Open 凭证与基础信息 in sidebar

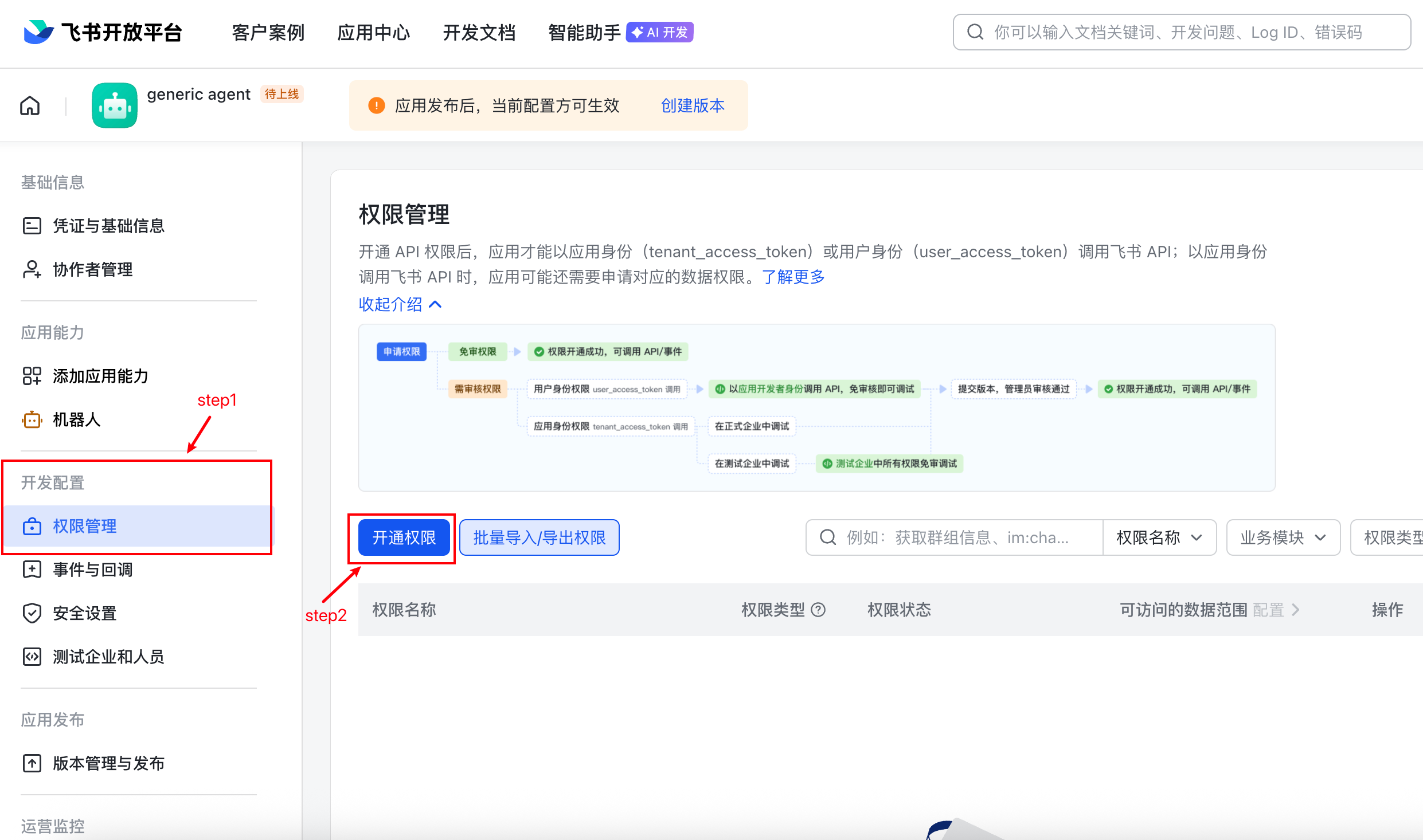(x=108, y=226)
